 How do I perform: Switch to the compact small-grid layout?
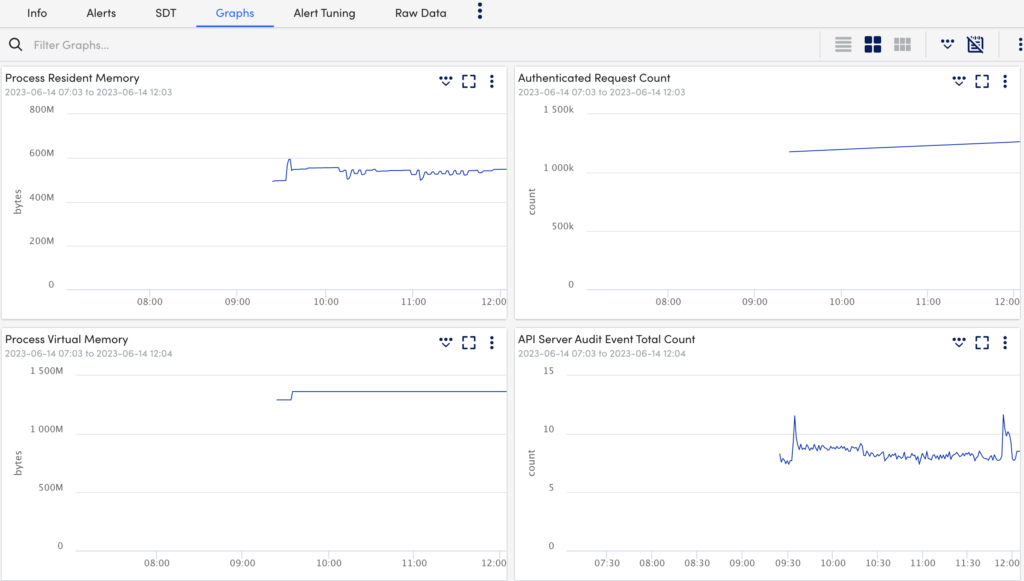(900, 44)
